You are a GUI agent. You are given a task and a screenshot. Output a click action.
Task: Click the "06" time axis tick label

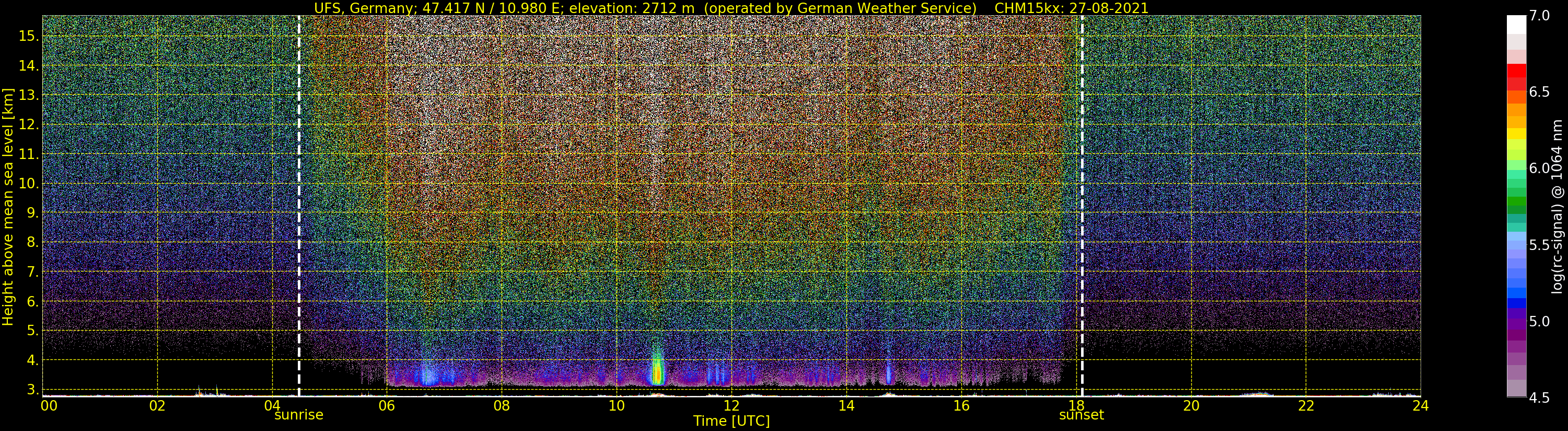(x=387, y=406)
